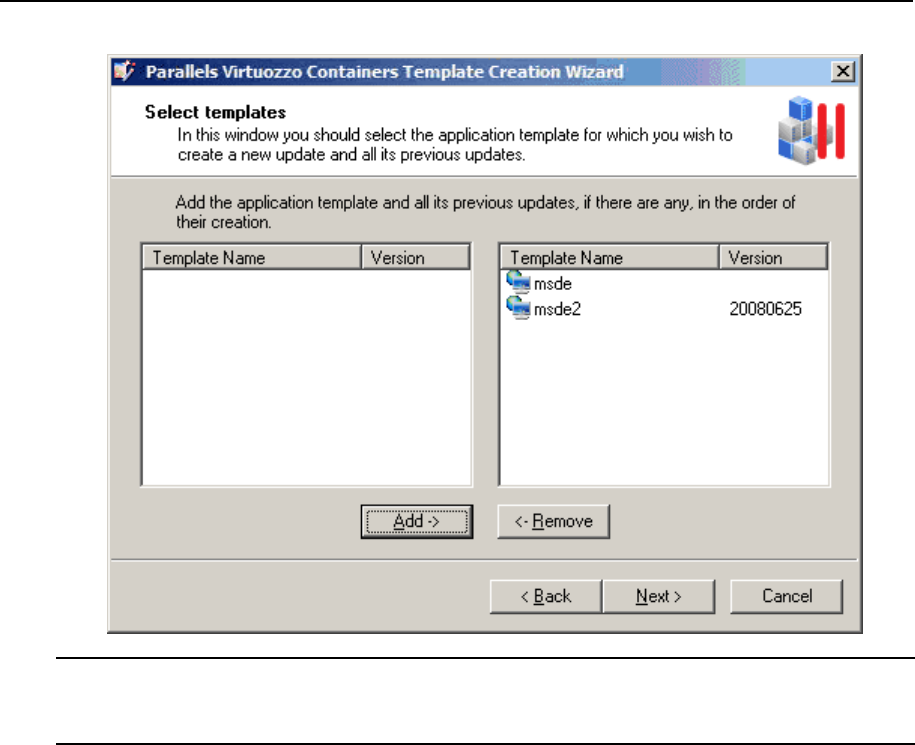Cancel the wizard

click(x=787, y=596)
